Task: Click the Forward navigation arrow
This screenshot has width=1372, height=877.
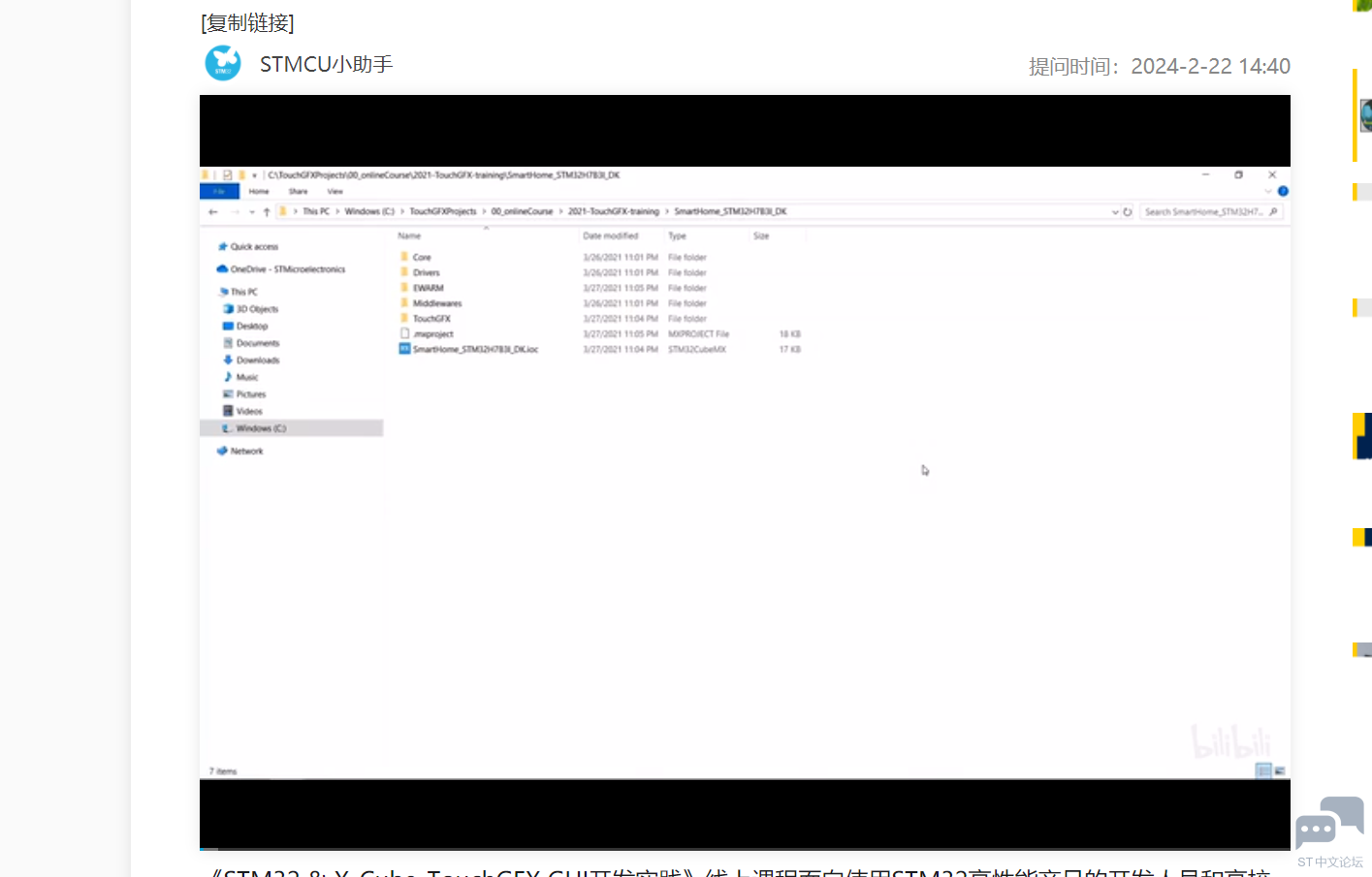Action: (x=234, y=211)
